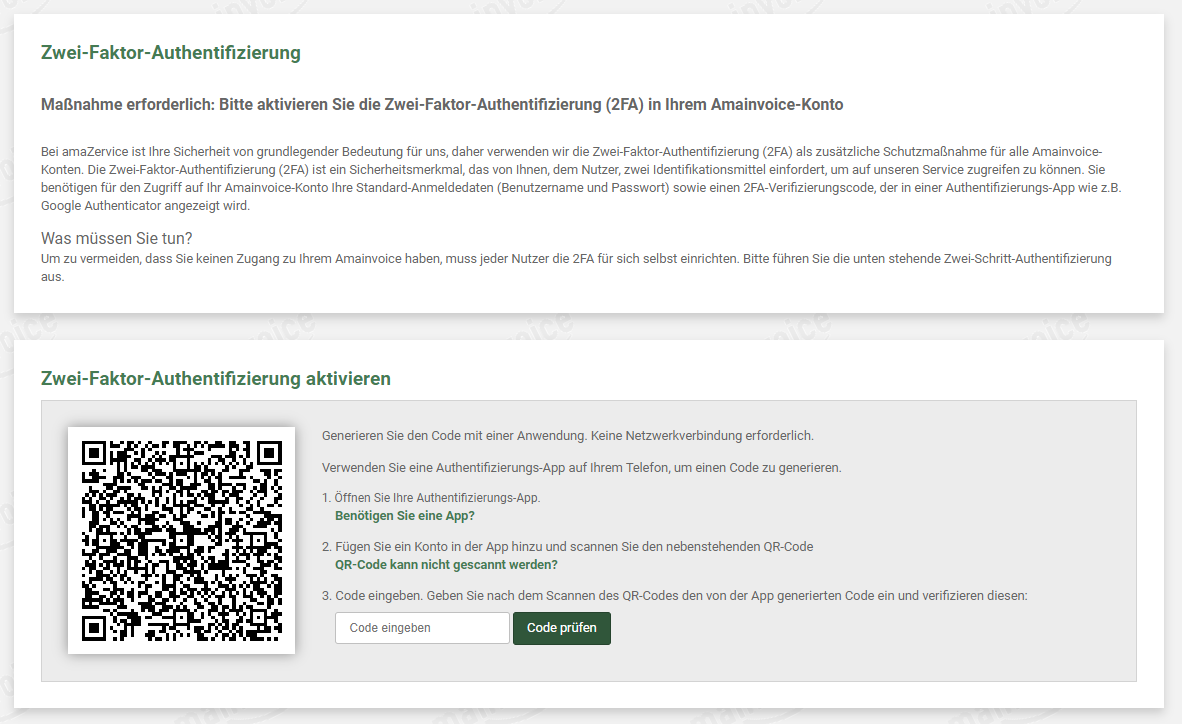1182x724 pixels.
Task: Click step 3 'Code eingeben' instruction text
Action: [675, 596]
